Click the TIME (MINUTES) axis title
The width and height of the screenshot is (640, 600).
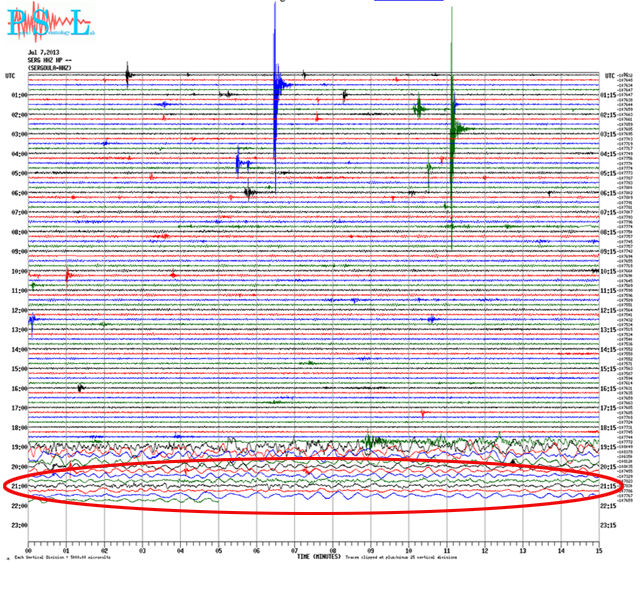319,556
